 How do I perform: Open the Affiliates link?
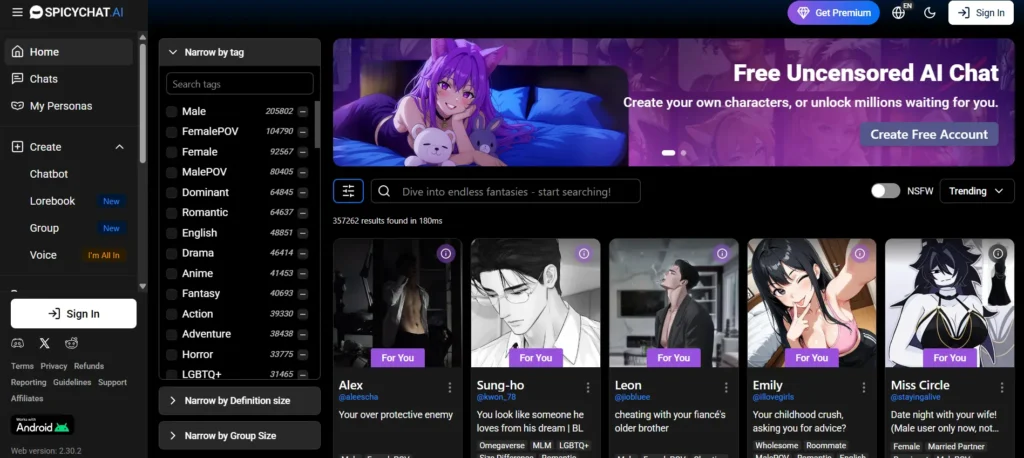click(27, 399)
